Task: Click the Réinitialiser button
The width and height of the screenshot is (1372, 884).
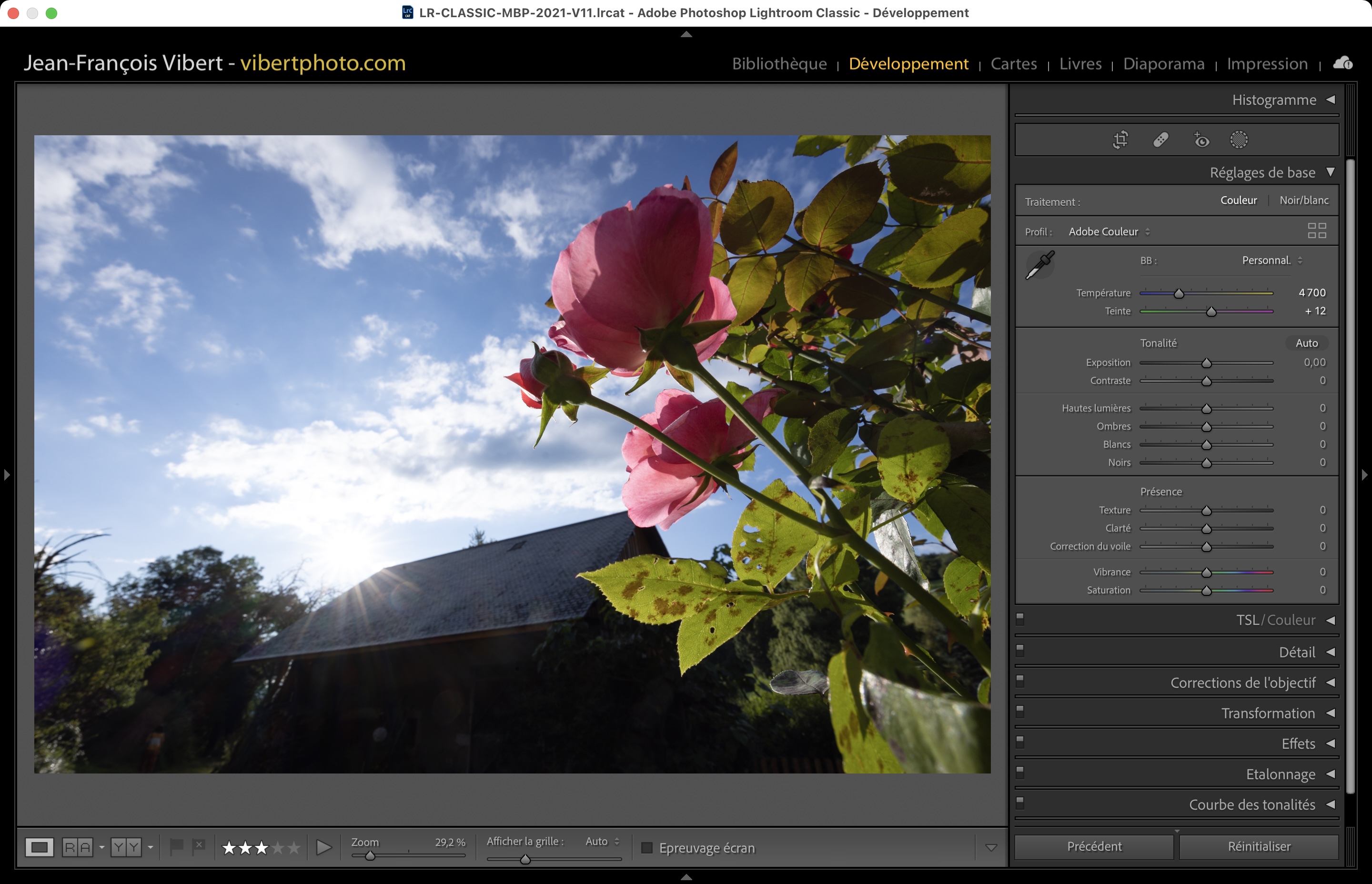Action: click(1258, 846)
